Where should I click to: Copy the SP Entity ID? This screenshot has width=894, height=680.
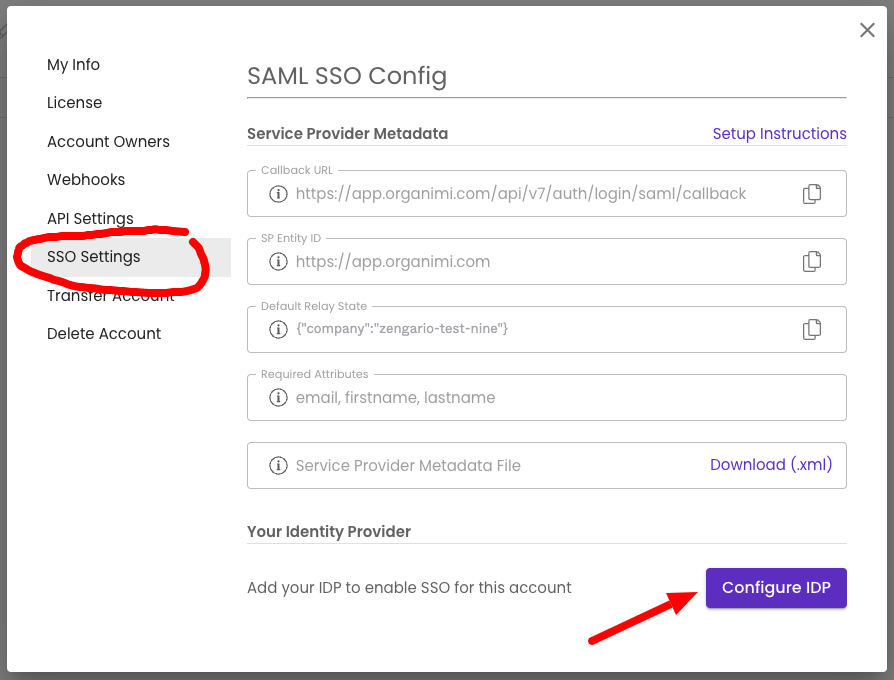pyautogui.click(x=812, y=262)
